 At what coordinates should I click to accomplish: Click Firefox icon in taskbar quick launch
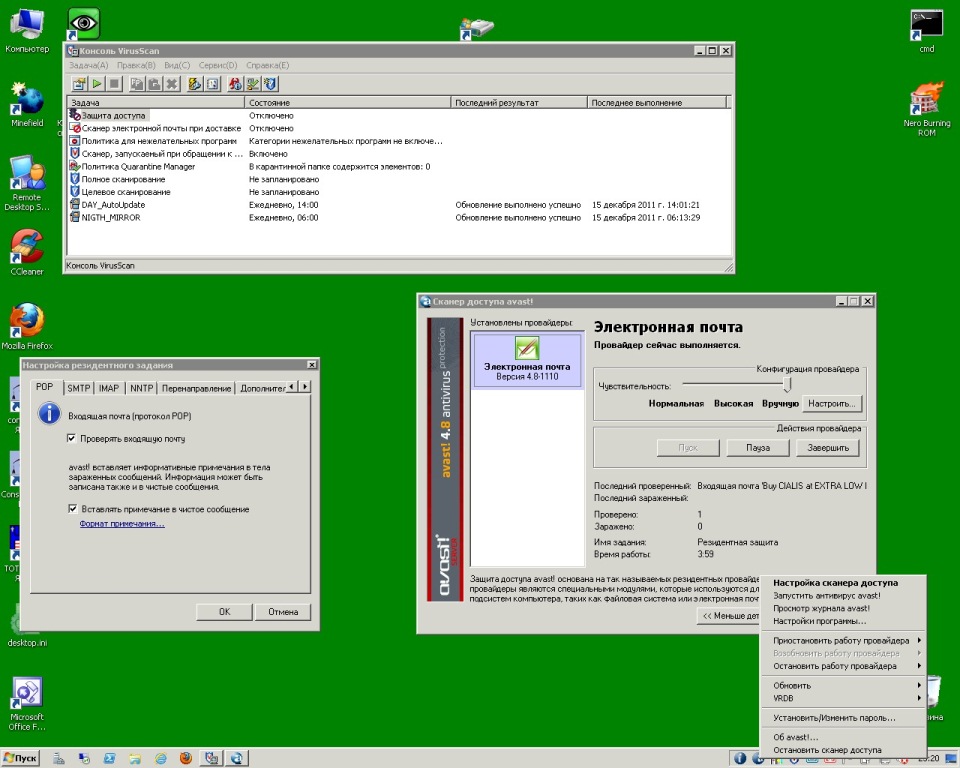[185, 758]
